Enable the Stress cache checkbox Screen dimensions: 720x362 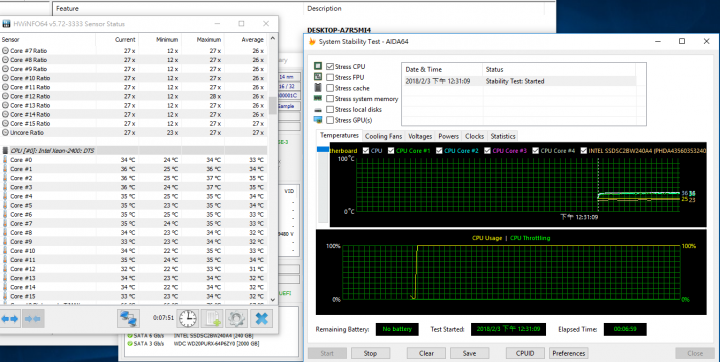click(x=330, y=88)
